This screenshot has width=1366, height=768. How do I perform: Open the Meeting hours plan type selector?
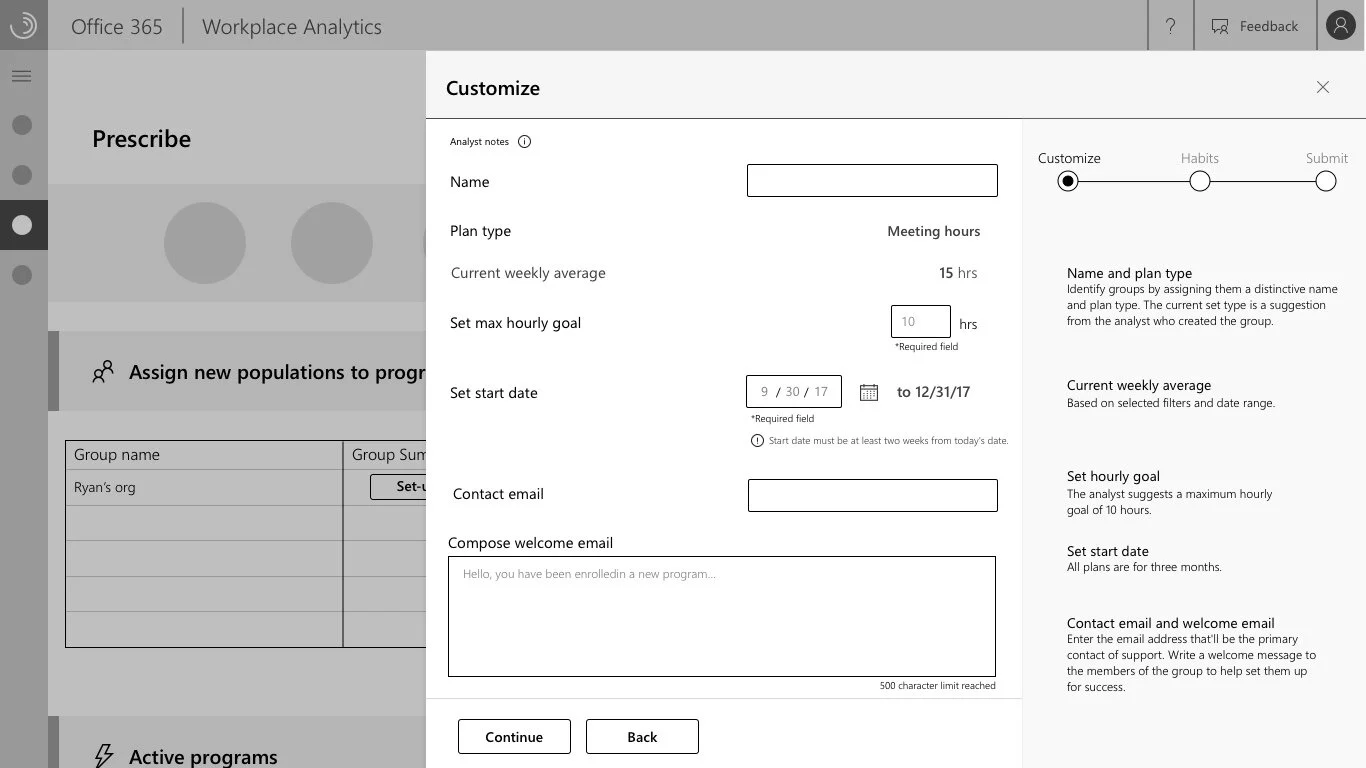coord(933,231)
